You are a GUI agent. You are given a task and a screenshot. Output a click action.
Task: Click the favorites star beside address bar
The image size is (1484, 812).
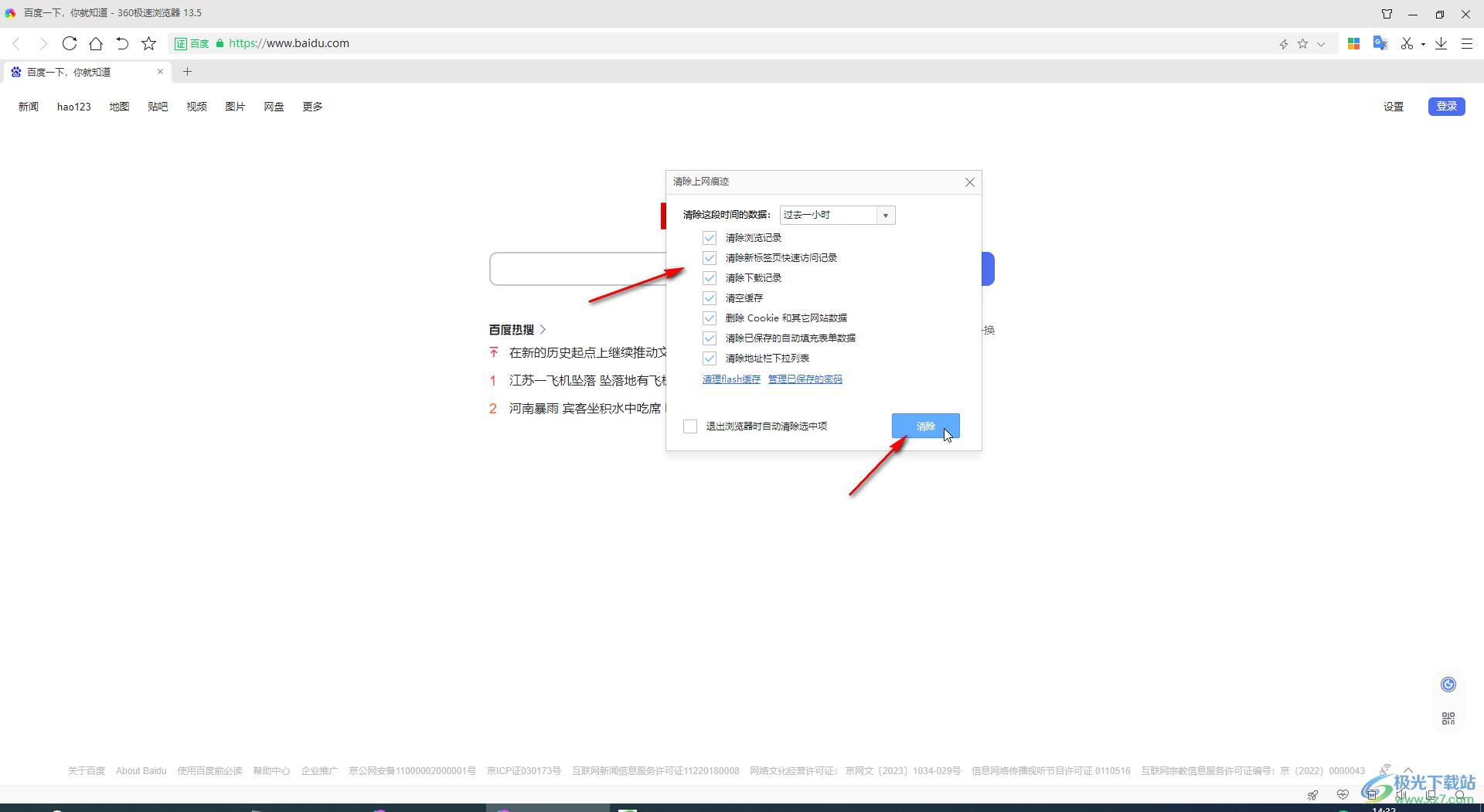pos(149,43)
